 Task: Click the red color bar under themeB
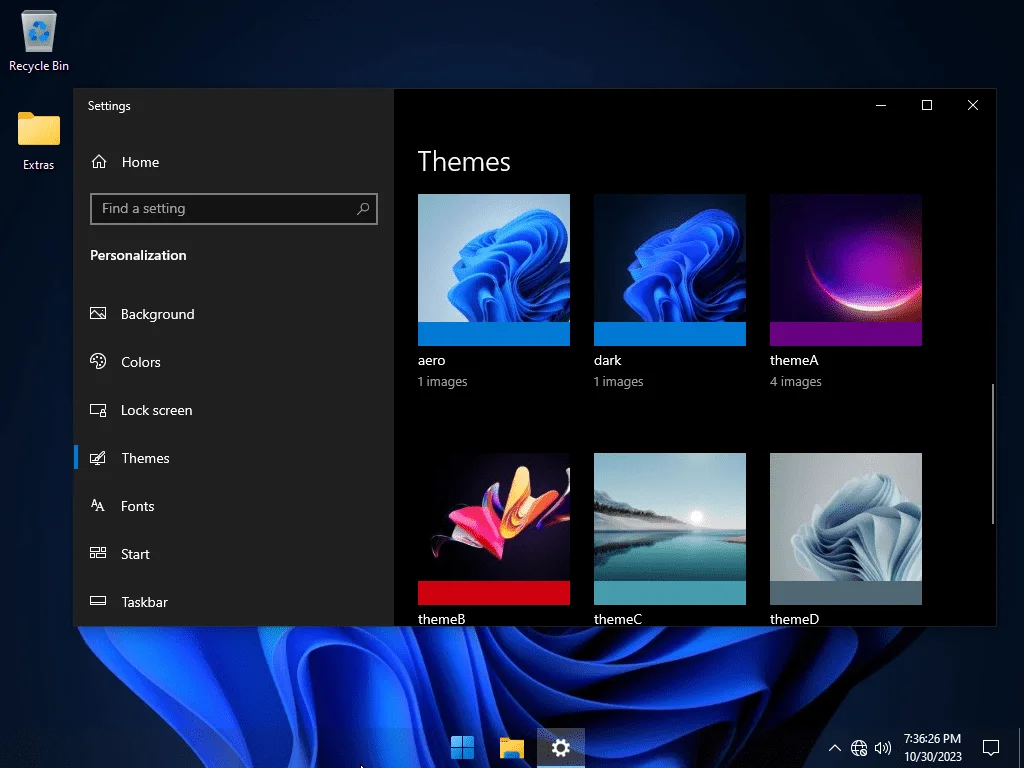tap(494, 592)
